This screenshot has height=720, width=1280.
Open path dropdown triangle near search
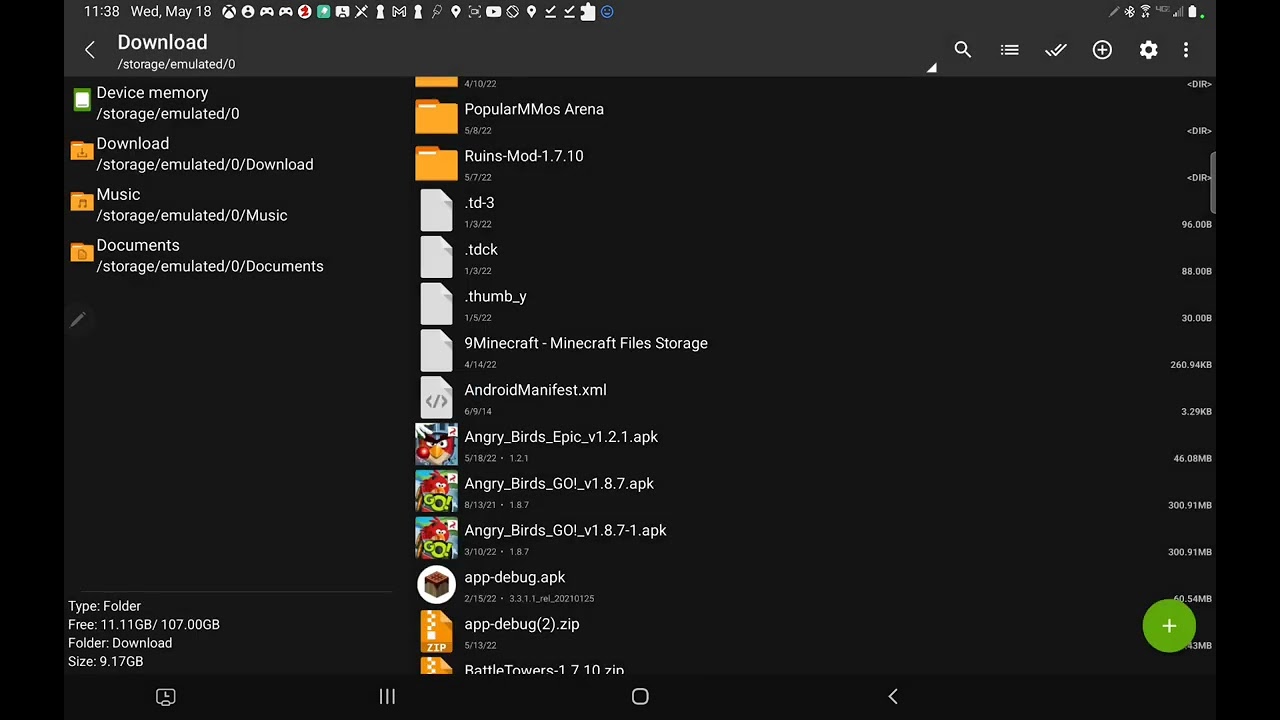pos(931,68)
